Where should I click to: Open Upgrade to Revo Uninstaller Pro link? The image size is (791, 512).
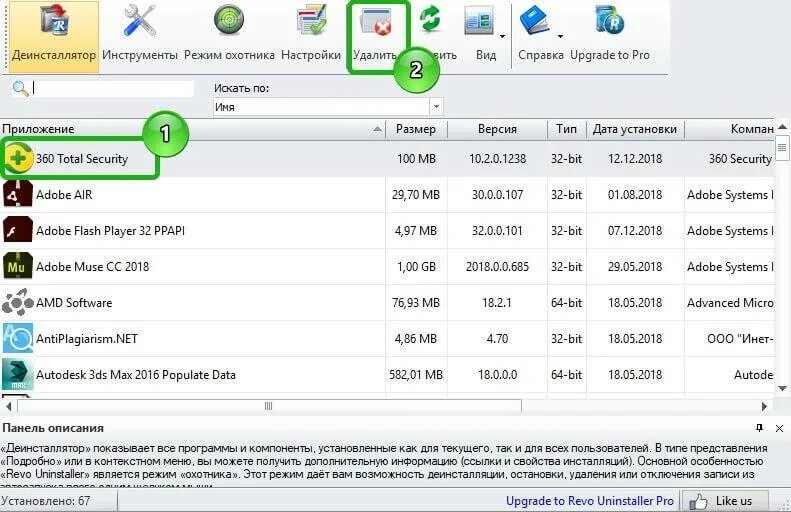tap(590, 501)
